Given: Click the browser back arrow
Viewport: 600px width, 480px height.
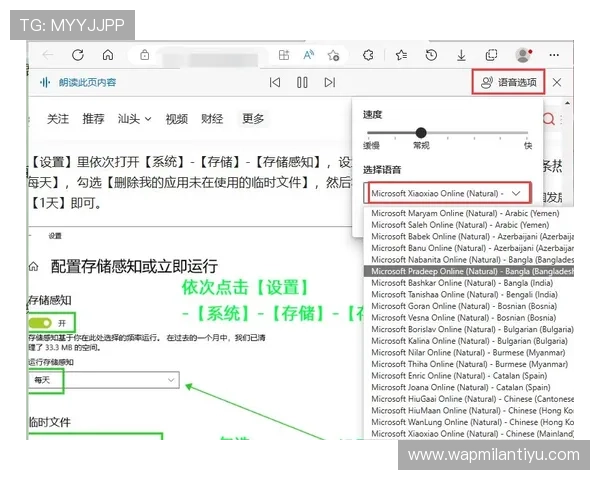Looking at the screenshot, I should (x=48, y=55).
